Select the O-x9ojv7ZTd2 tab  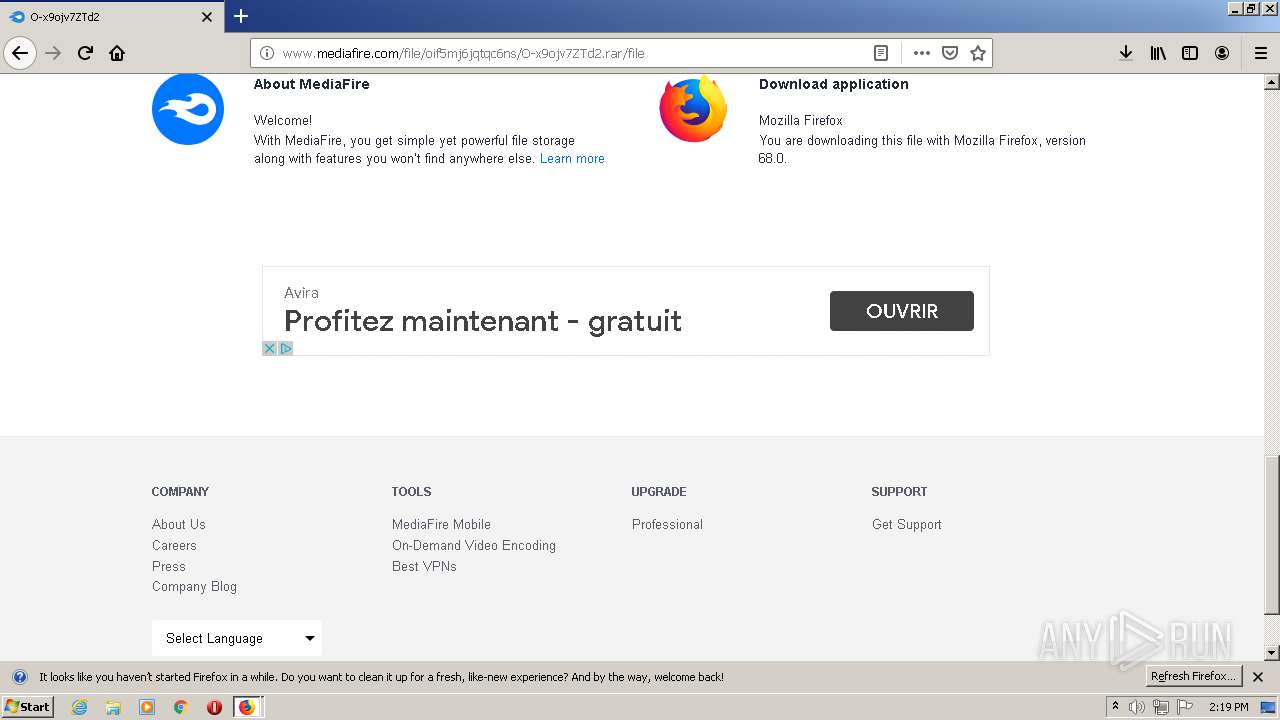click(x=111, y=17)
